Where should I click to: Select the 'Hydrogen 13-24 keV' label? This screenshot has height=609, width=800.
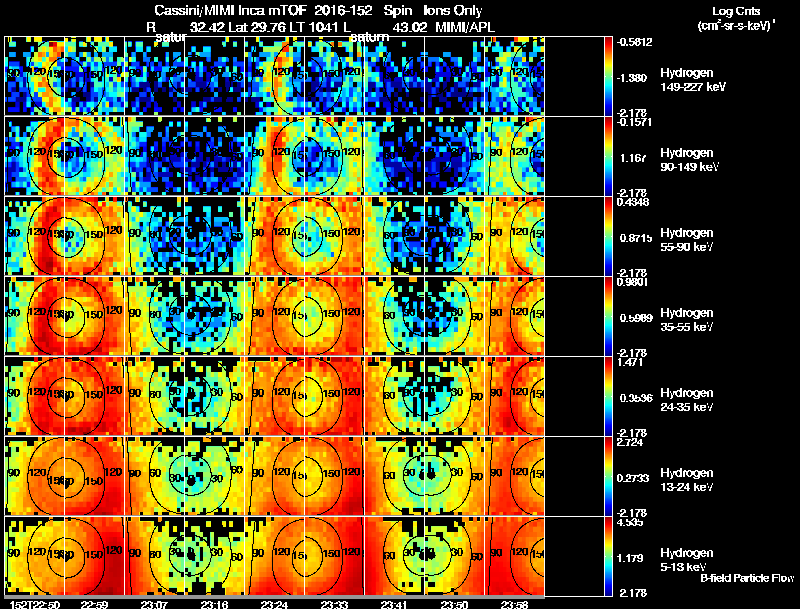[x=687, y=480]
